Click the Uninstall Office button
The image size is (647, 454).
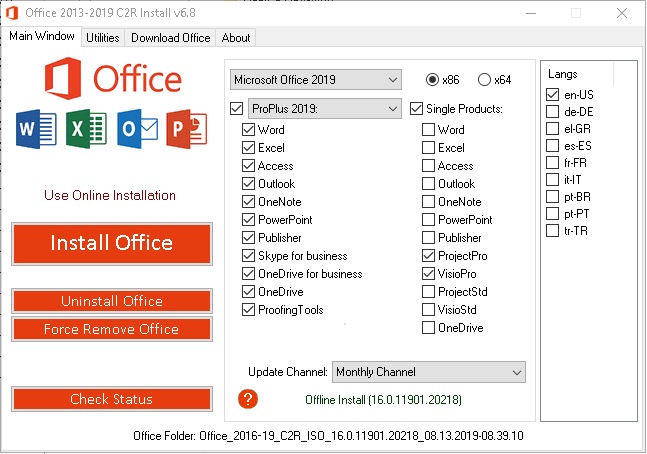click(112, 301)
